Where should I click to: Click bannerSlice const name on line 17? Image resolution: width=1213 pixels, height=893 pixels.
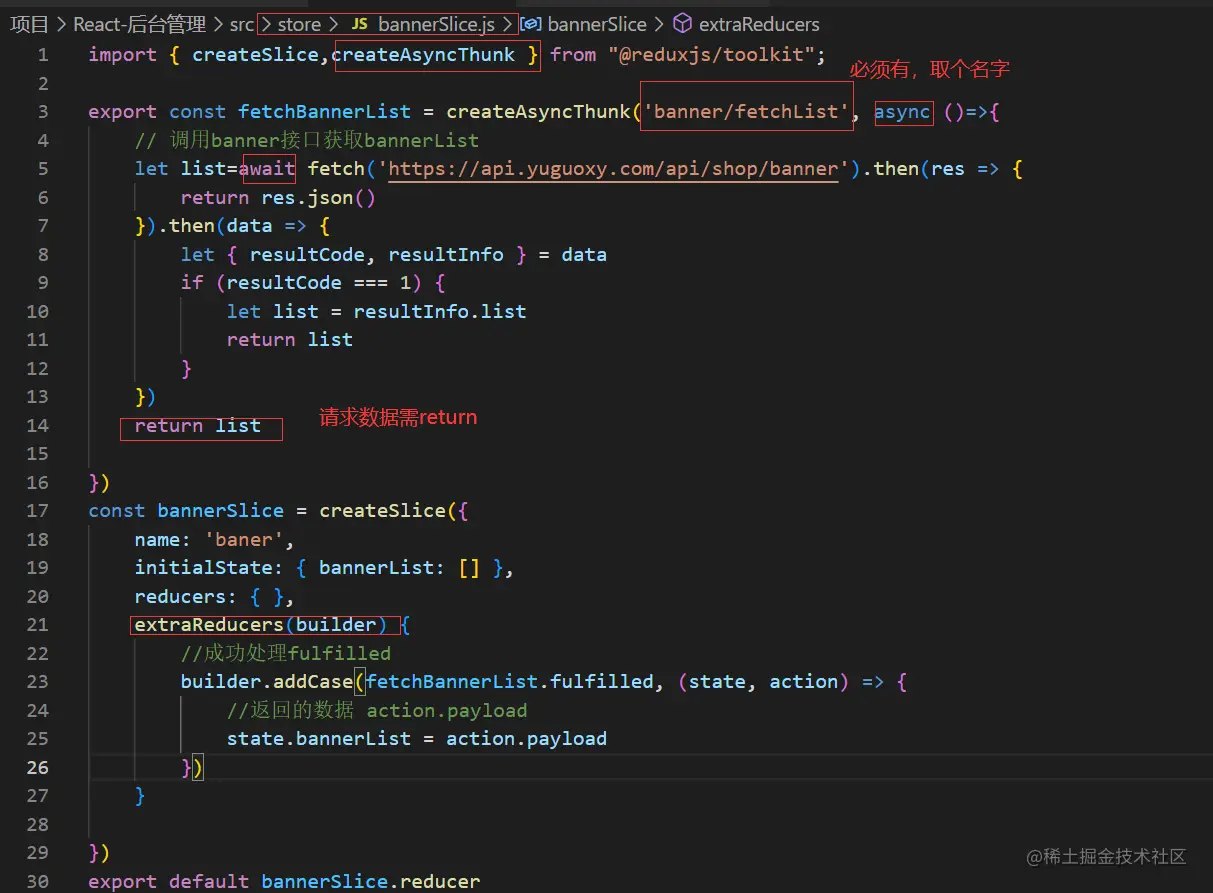pos(220,510)
